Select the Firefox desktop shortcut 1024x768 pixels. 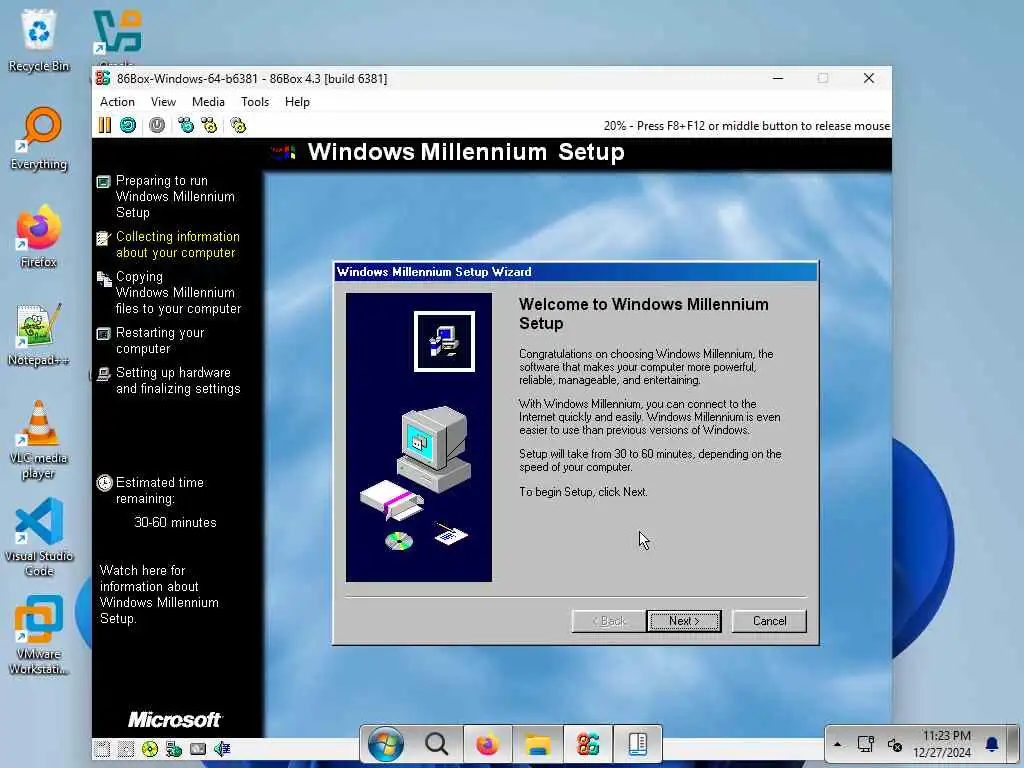pyautogui.click(x=39, y=236)
